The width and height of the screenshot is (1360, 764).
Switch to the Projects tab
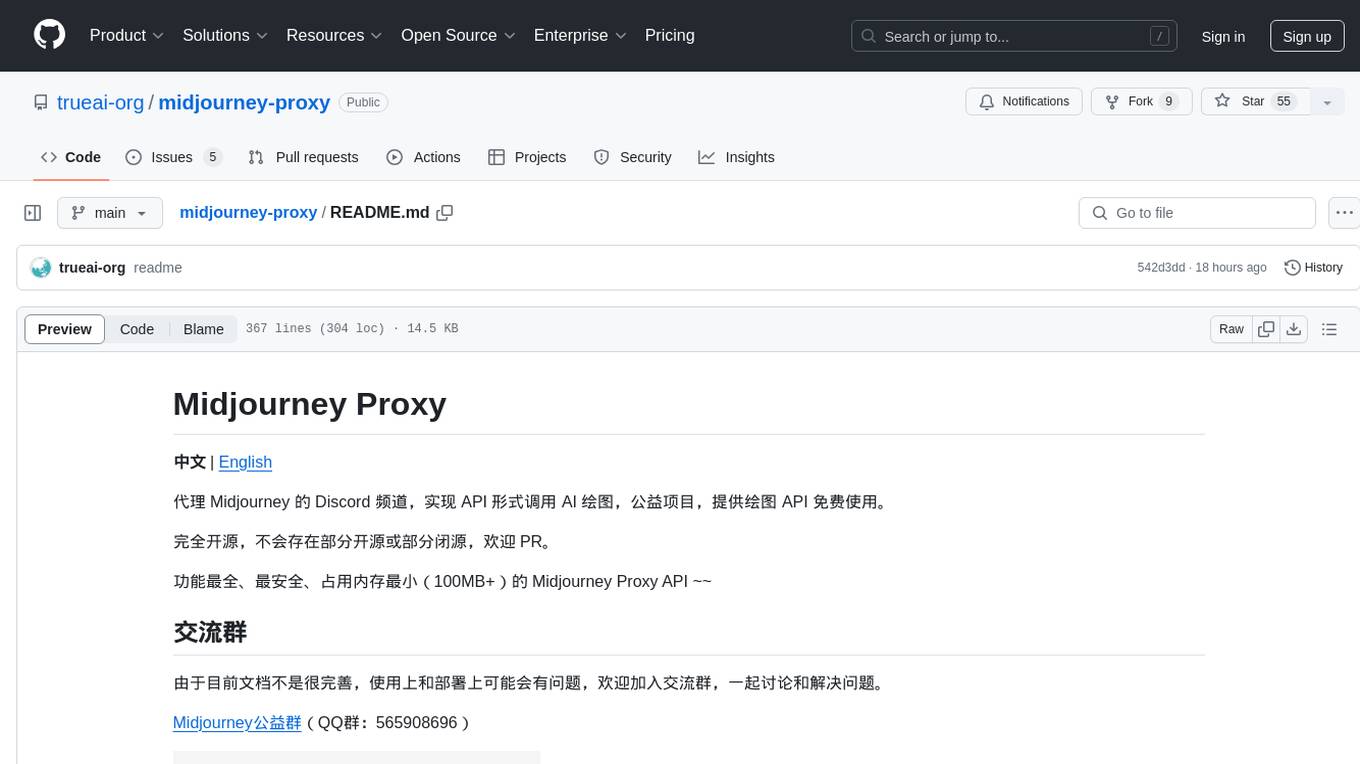(x=527, y=157)
